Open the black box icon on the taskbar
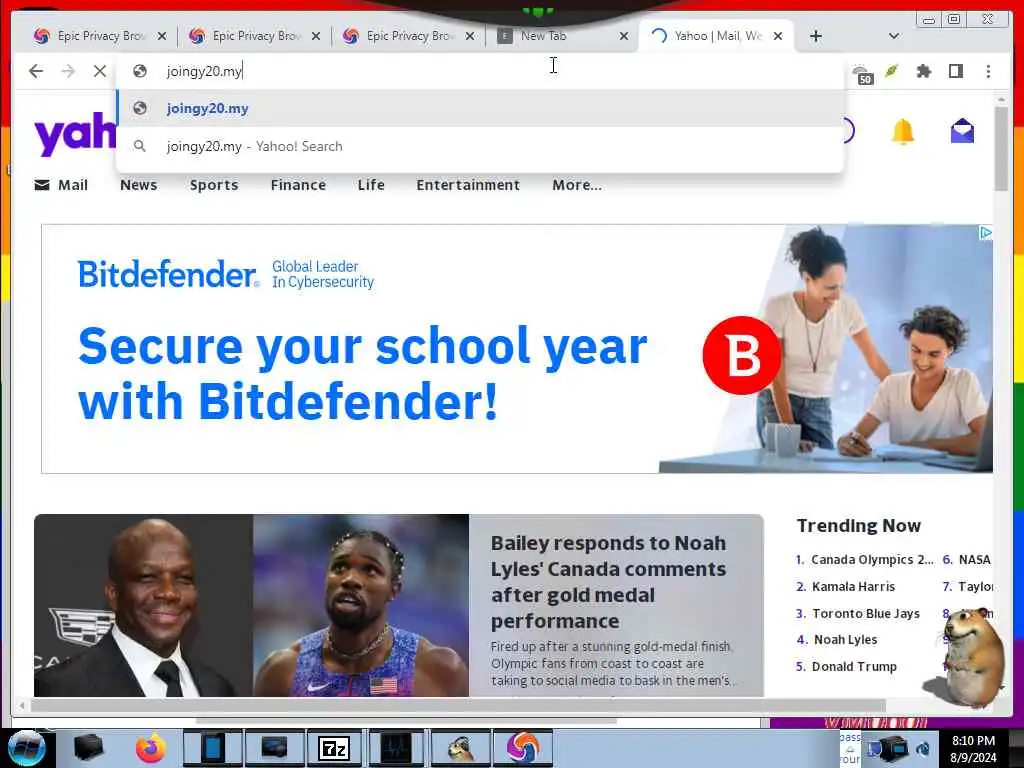1024x768 pixels. click(89, 748)
